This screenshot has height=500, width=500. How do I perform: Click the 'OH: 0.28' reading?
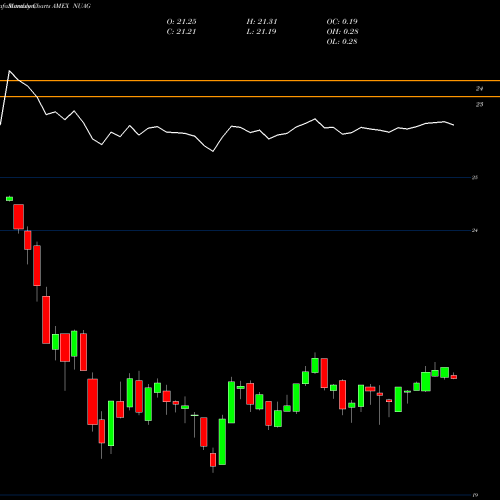click(x=342, y=32)
